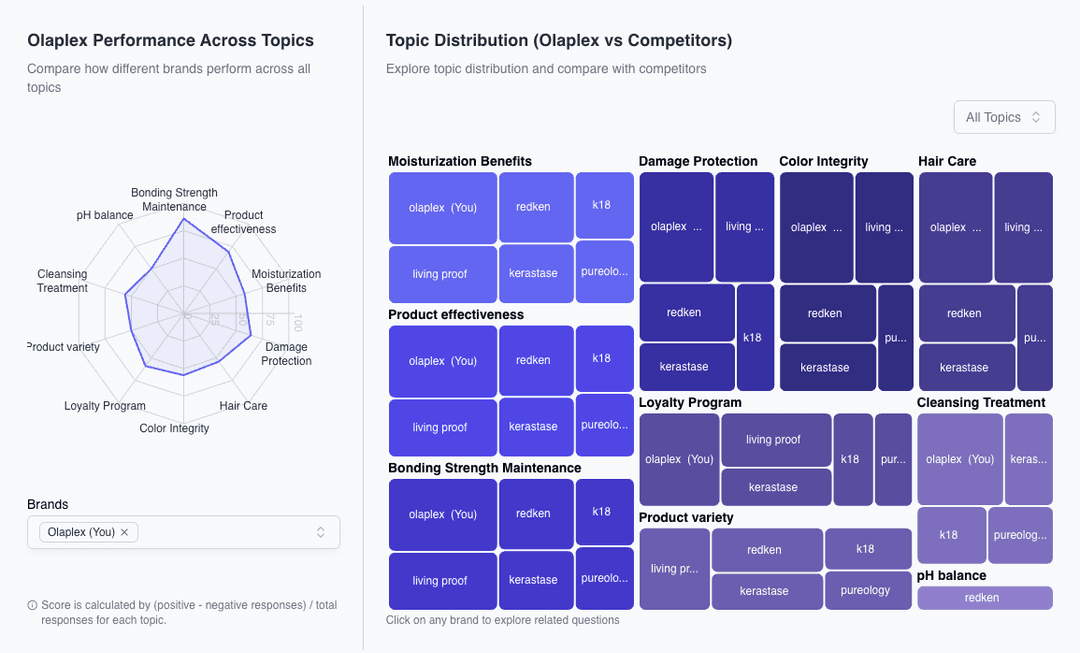Viewport: 1080px width, 653px height.
Task: Click kerastase tile under Loyalty Program
Action: click(775, 487)
